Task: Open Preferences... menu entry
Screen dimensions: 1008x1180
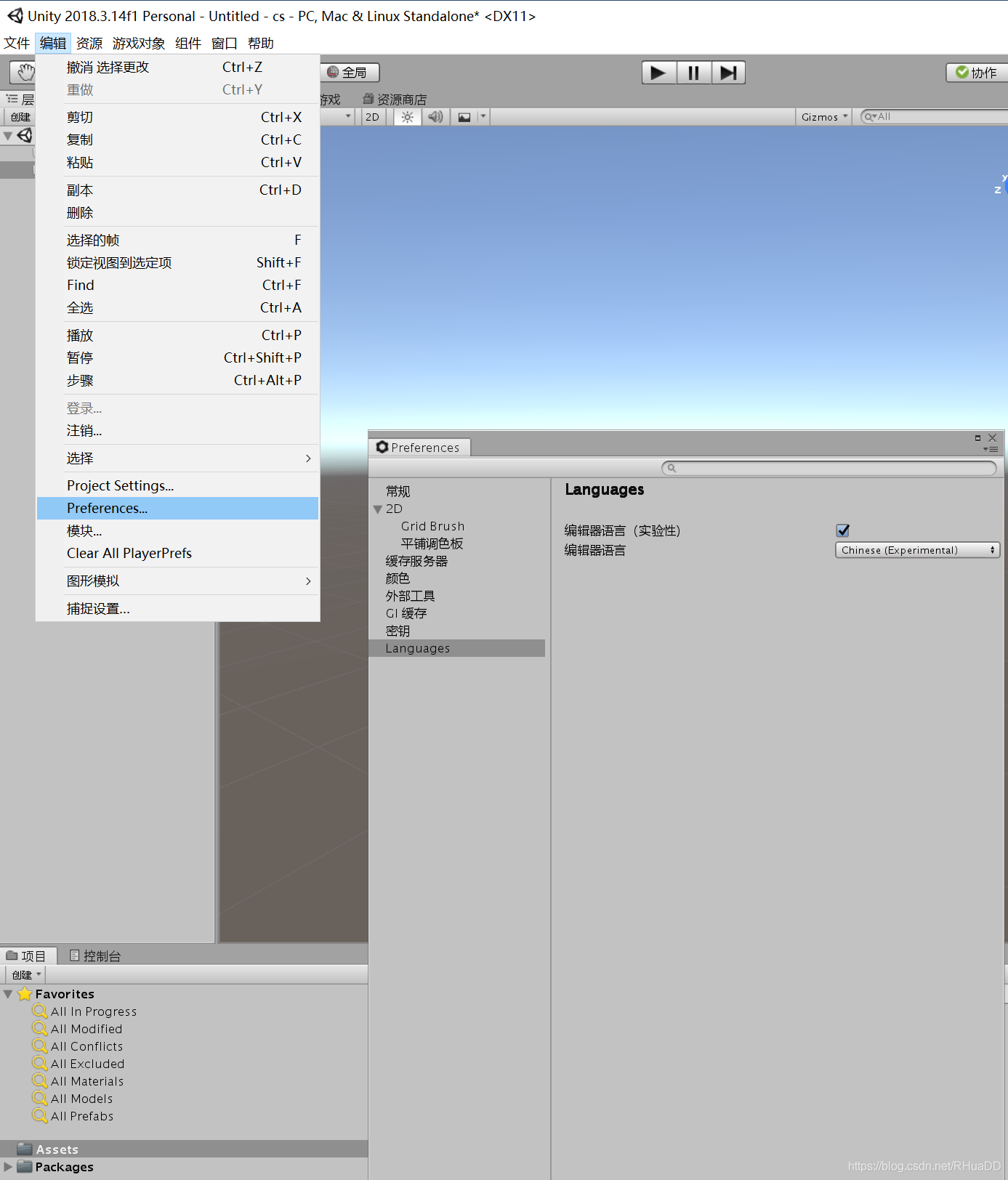Action: coord(177,509)
